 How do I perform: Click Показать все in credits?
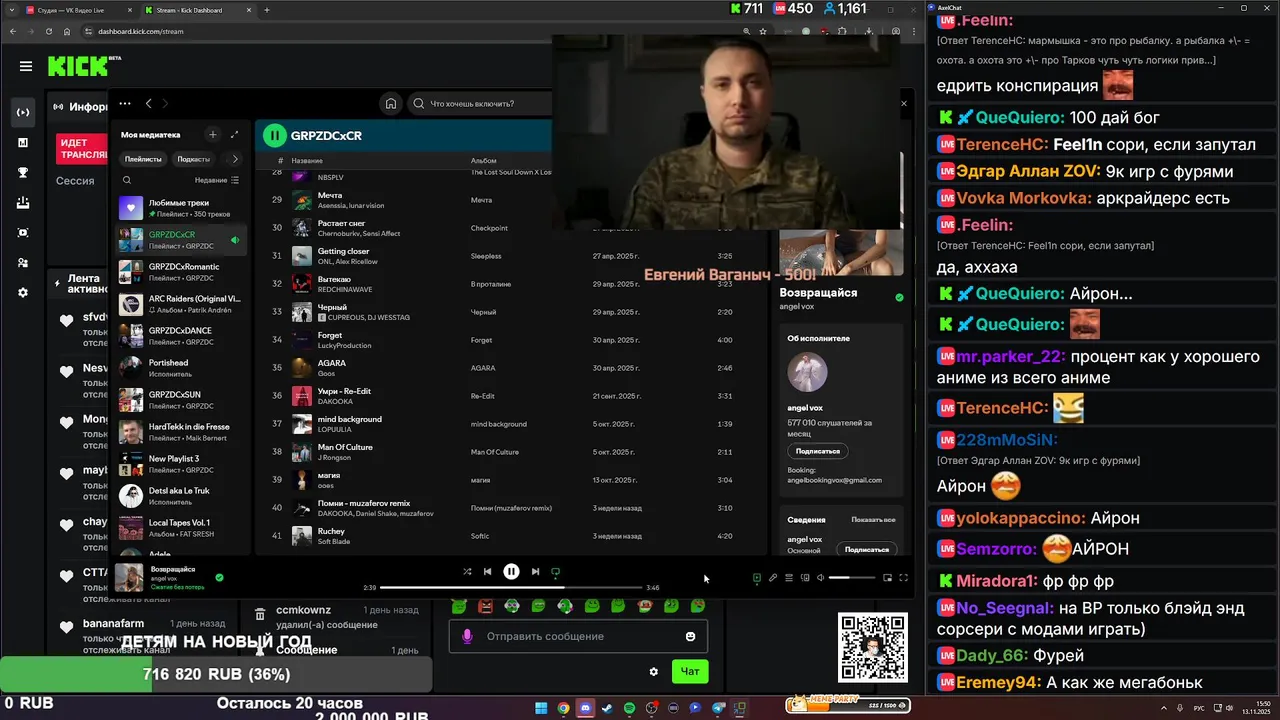873,520
